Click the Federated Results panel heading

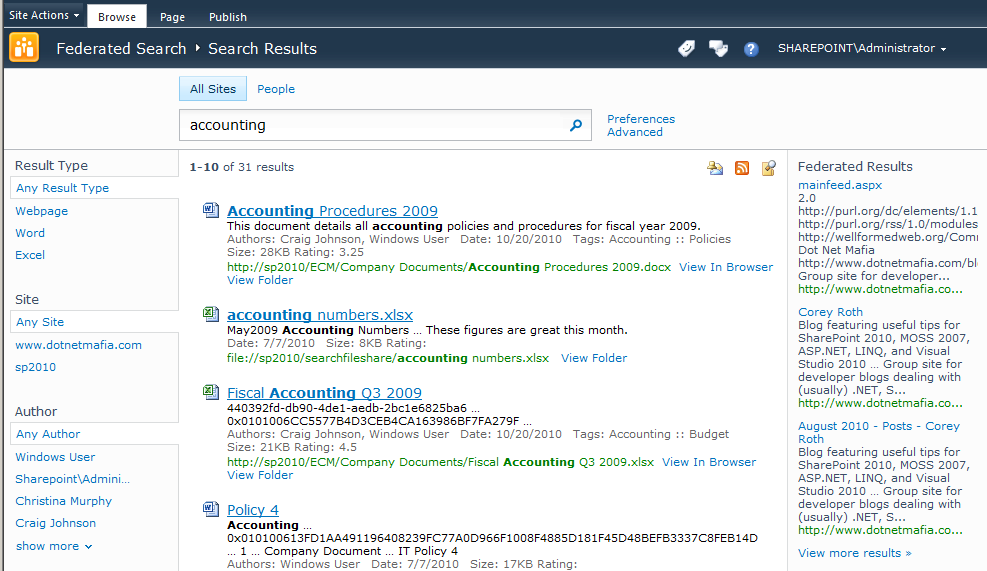click(x=855, y=166)
